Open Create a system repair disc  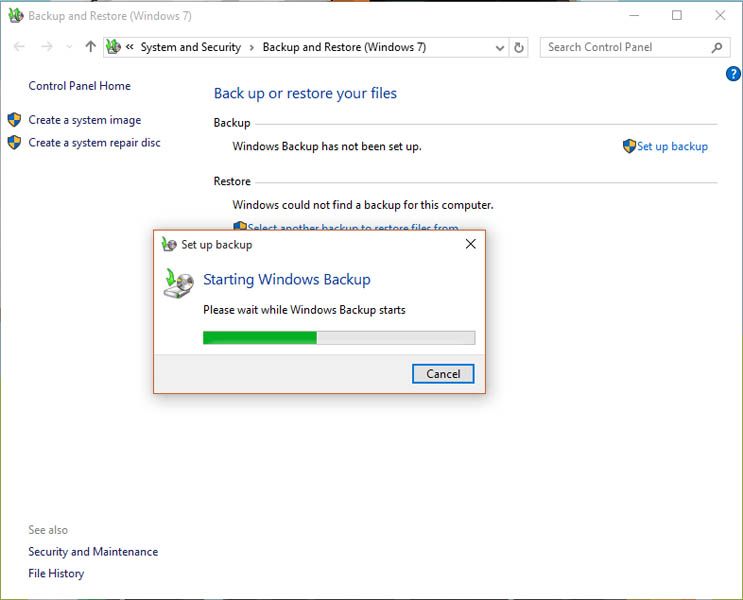[x=94, y=143]
